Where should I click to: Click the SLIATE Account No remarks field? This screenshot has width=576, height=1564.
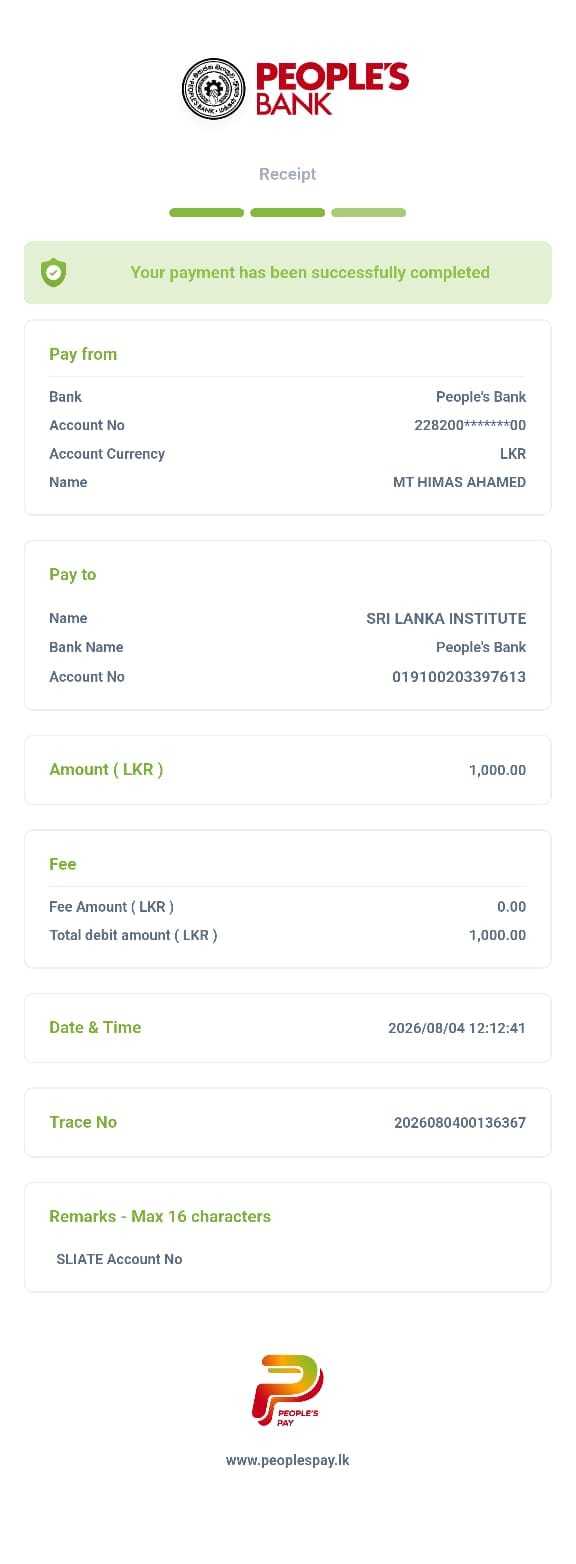pyautogui.click(x=119, y=1259)
